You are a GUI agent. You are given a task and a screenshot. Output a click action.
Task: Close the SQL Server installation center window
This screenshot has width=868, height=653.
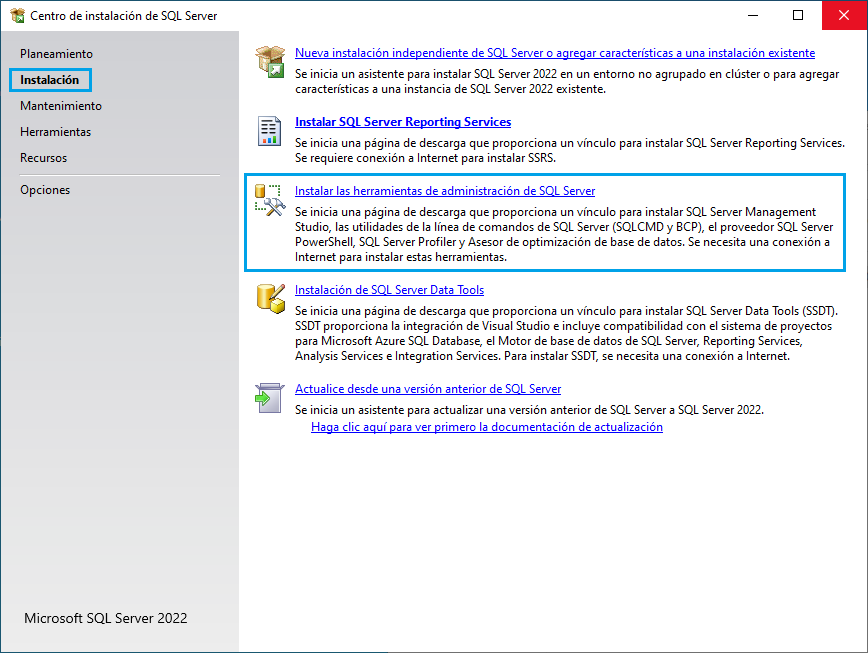pos(844,16)
